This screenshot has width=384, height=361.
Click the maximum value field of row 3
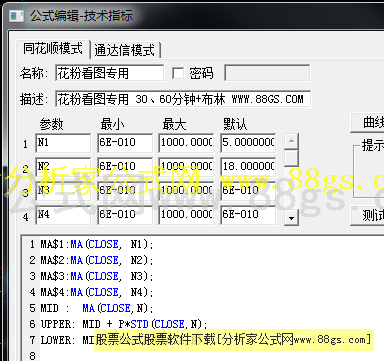[186, 191]
